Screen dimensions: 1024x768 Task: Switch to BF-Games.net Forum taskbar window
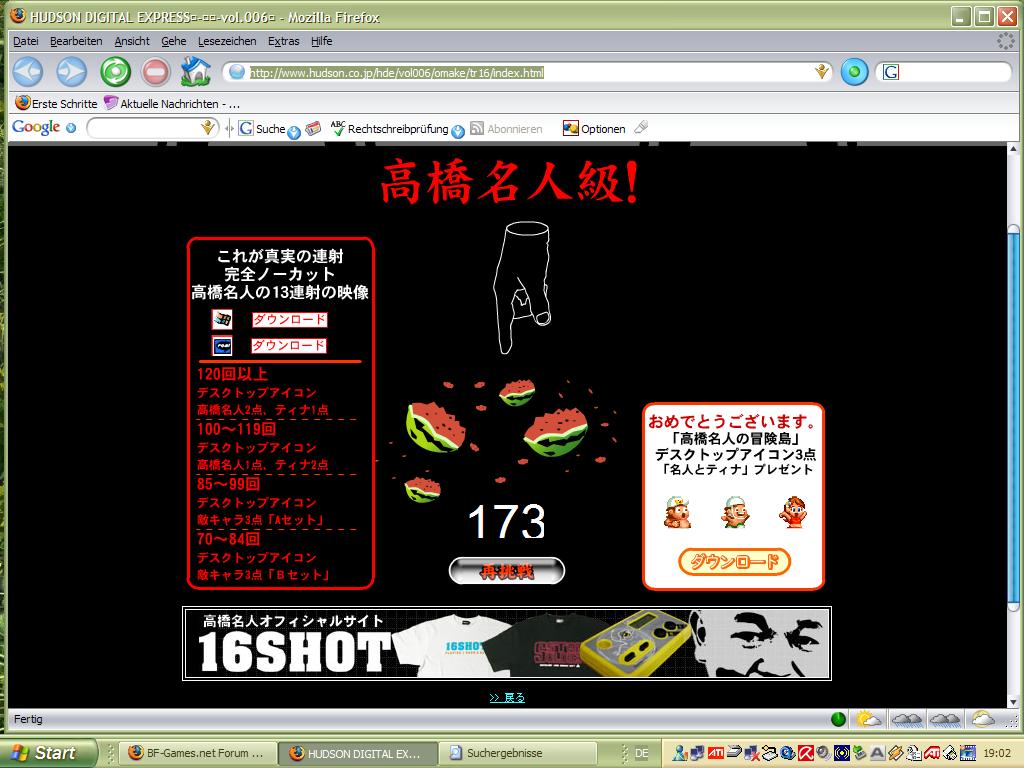197,753
